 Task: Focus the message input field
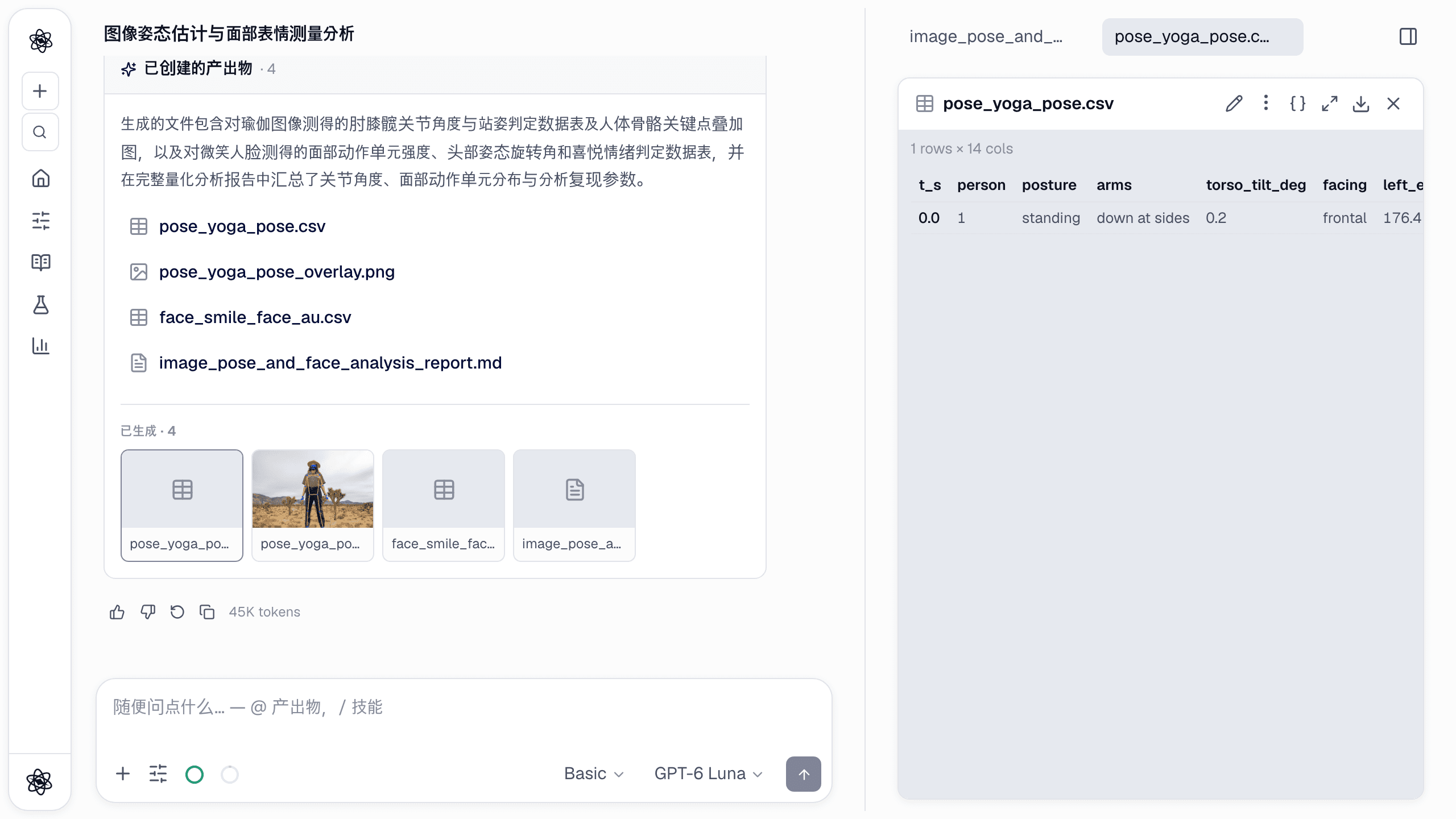tap(464, 708)
